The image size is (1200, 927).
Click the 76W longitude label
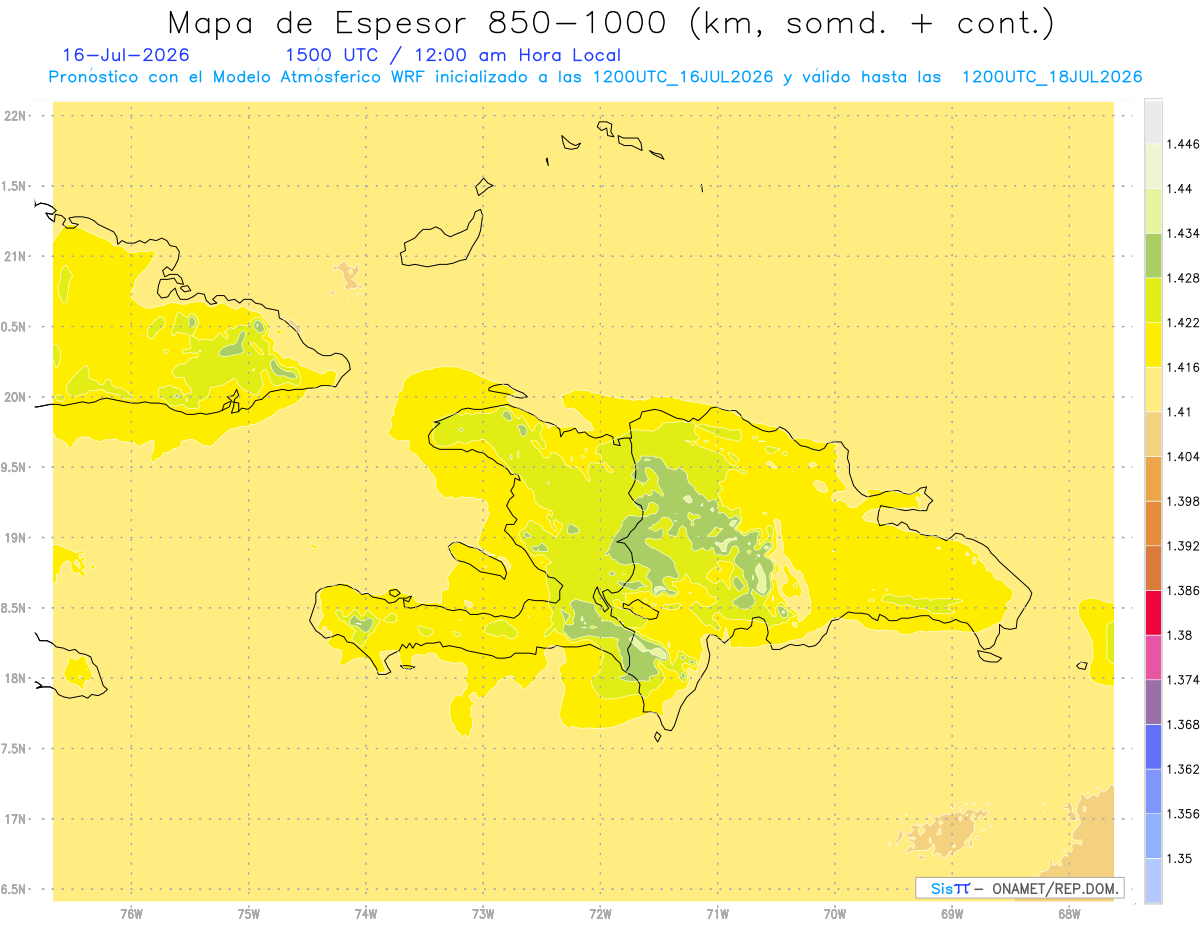coord(131,913)
